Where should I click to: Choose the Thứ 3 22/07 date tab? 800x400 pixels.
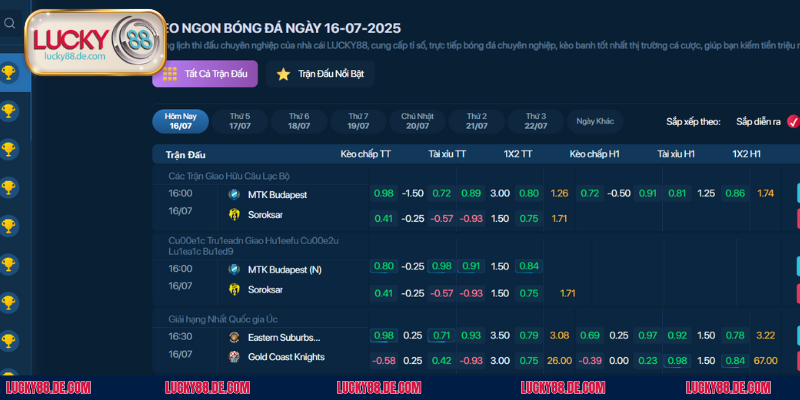coord(536,121)
